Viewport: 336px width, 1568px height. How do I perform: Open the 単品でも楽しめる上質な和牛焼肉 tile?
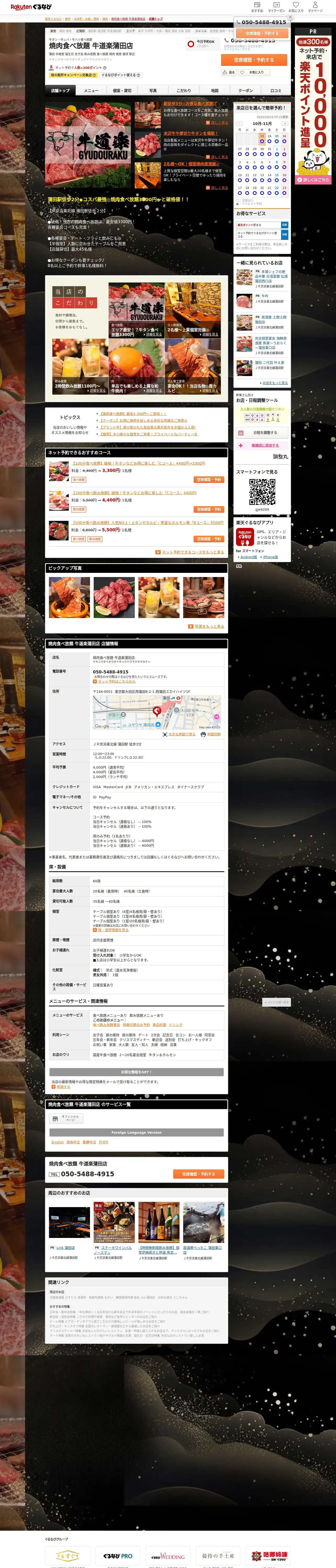point(137,366)
